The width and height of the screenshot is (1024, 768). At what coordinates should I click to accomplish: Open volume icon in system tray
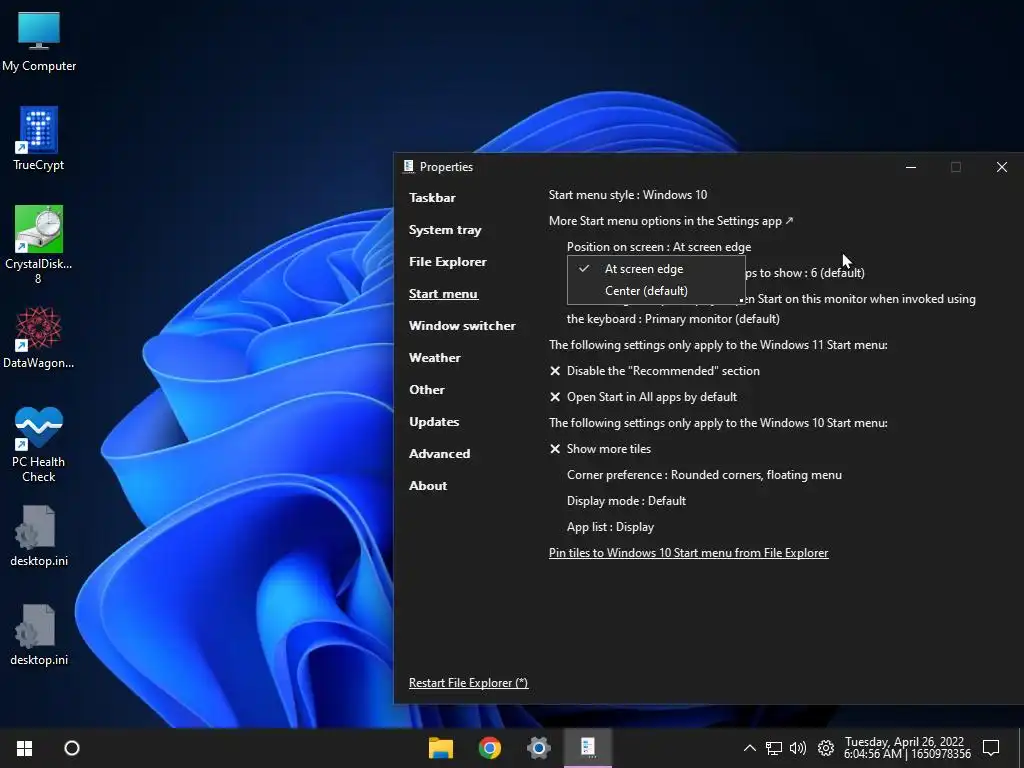798,748
